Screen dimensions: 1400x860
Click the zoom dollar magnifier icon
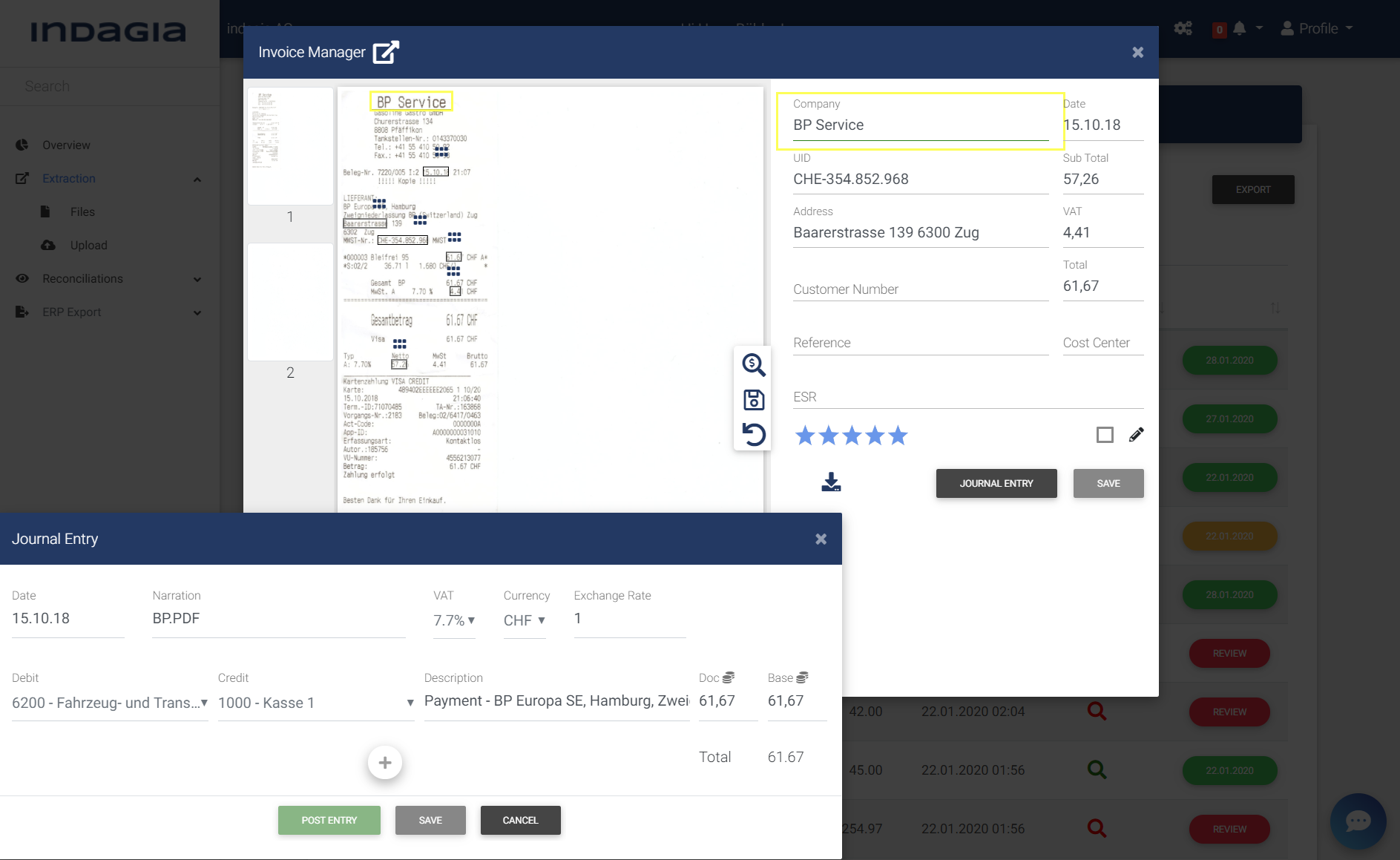click(x=754, y=364)
